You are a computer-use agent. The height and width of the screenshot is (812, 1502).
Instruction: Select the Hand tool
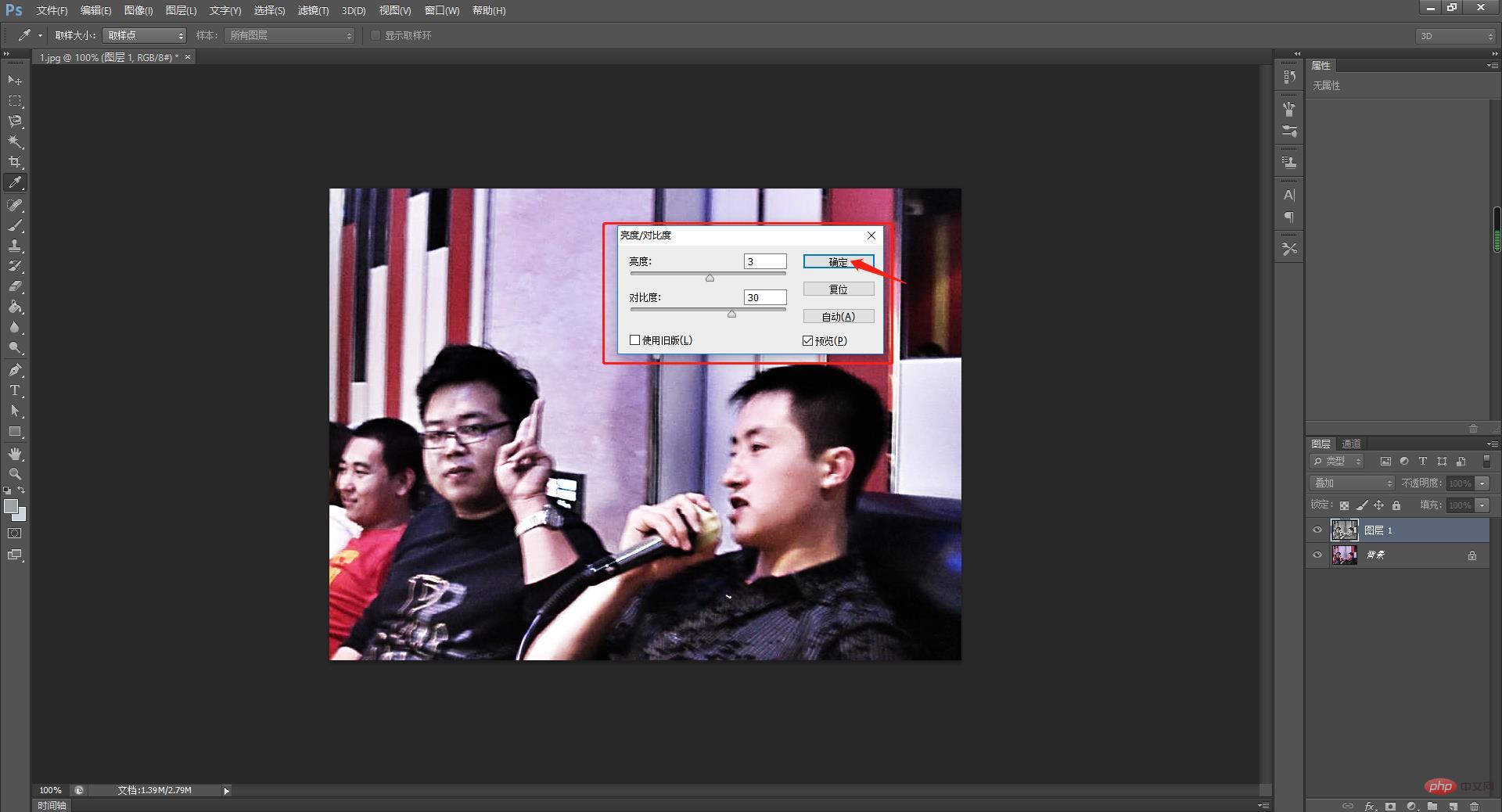[x=15, y=454]
